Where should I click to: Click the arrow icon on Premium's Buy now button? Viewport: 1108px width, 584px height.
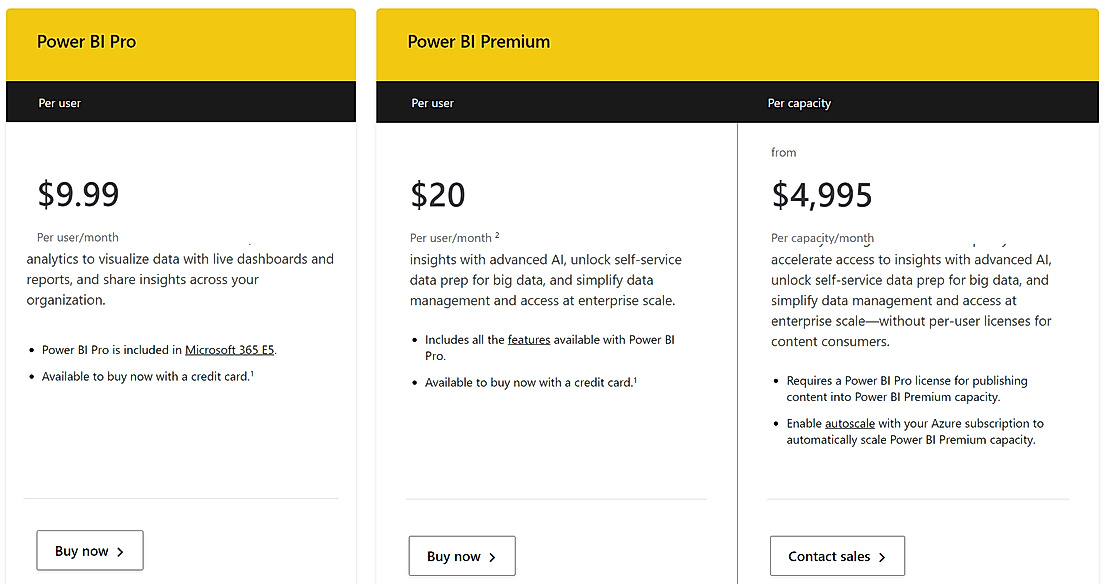[x=493, y=556]
